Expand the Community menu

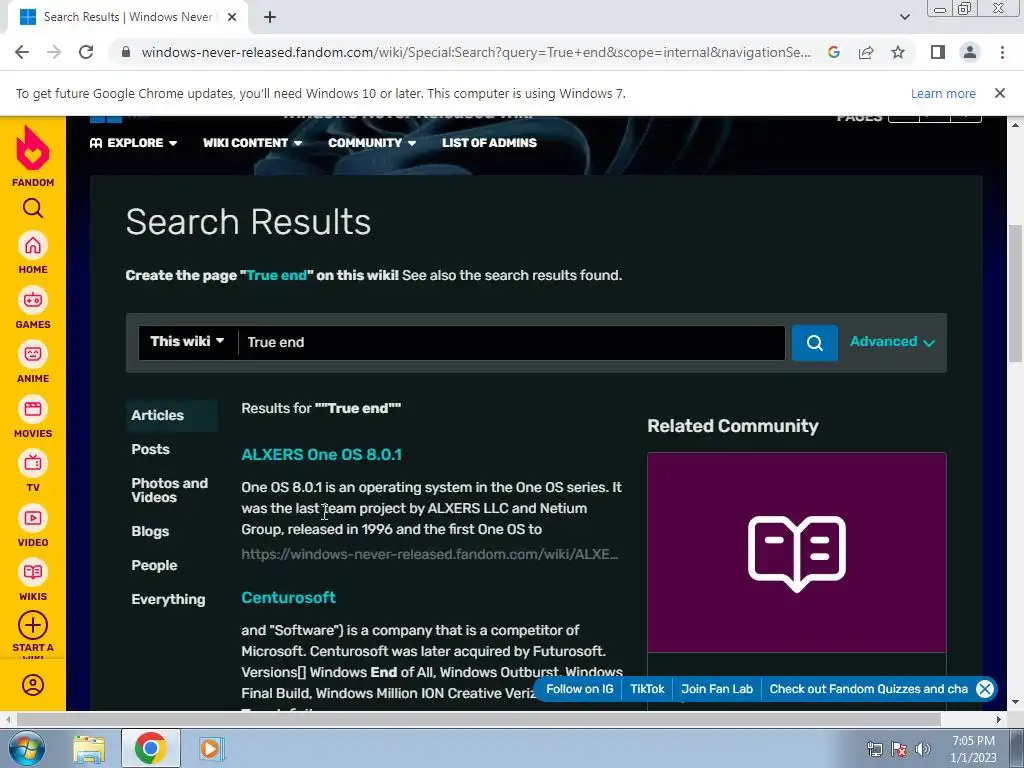pyautogui.click(x=372, y=143)
